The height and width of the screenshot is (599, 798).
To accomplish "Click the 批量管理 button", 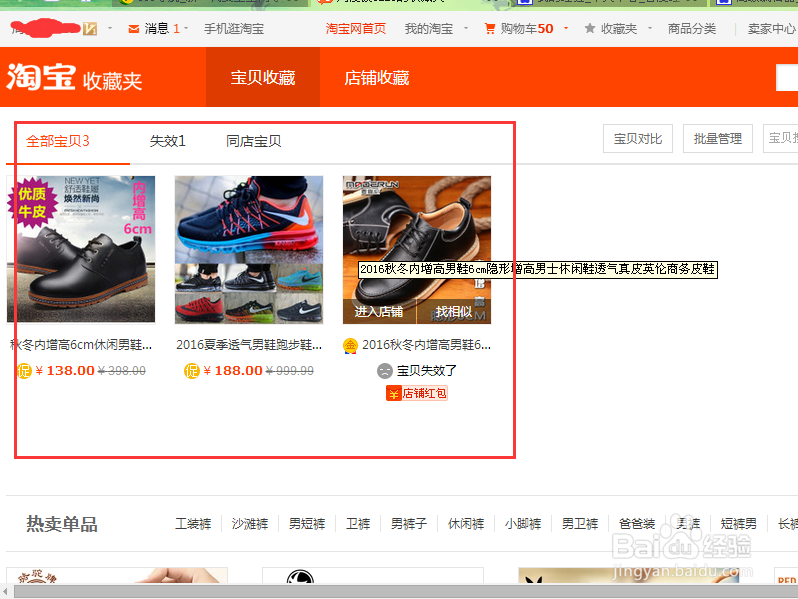I will pyautogui.click(x=718, y=138).
